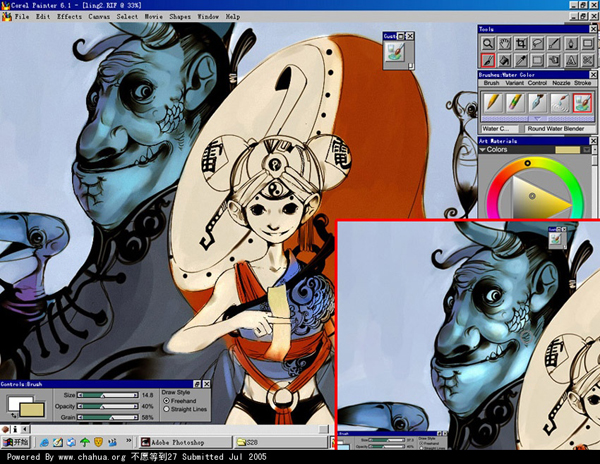Image resolution: width=600 pixels, height=464 pixels.
Task: Open the Nozzle menu in Brushes palette
Action: click(561, 83)
